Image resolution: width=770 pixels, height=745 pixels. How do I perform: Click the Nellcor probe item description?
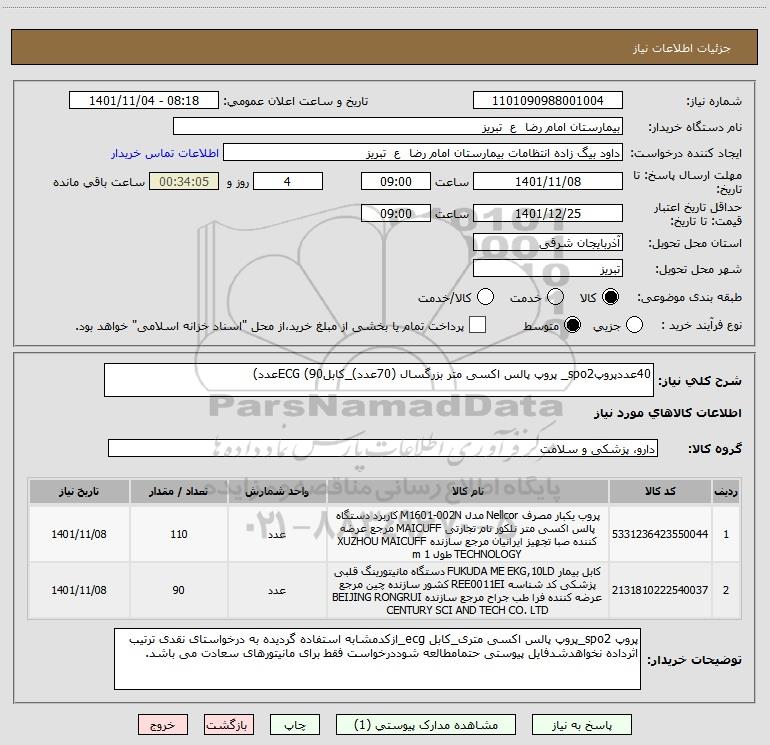point(468,534)
